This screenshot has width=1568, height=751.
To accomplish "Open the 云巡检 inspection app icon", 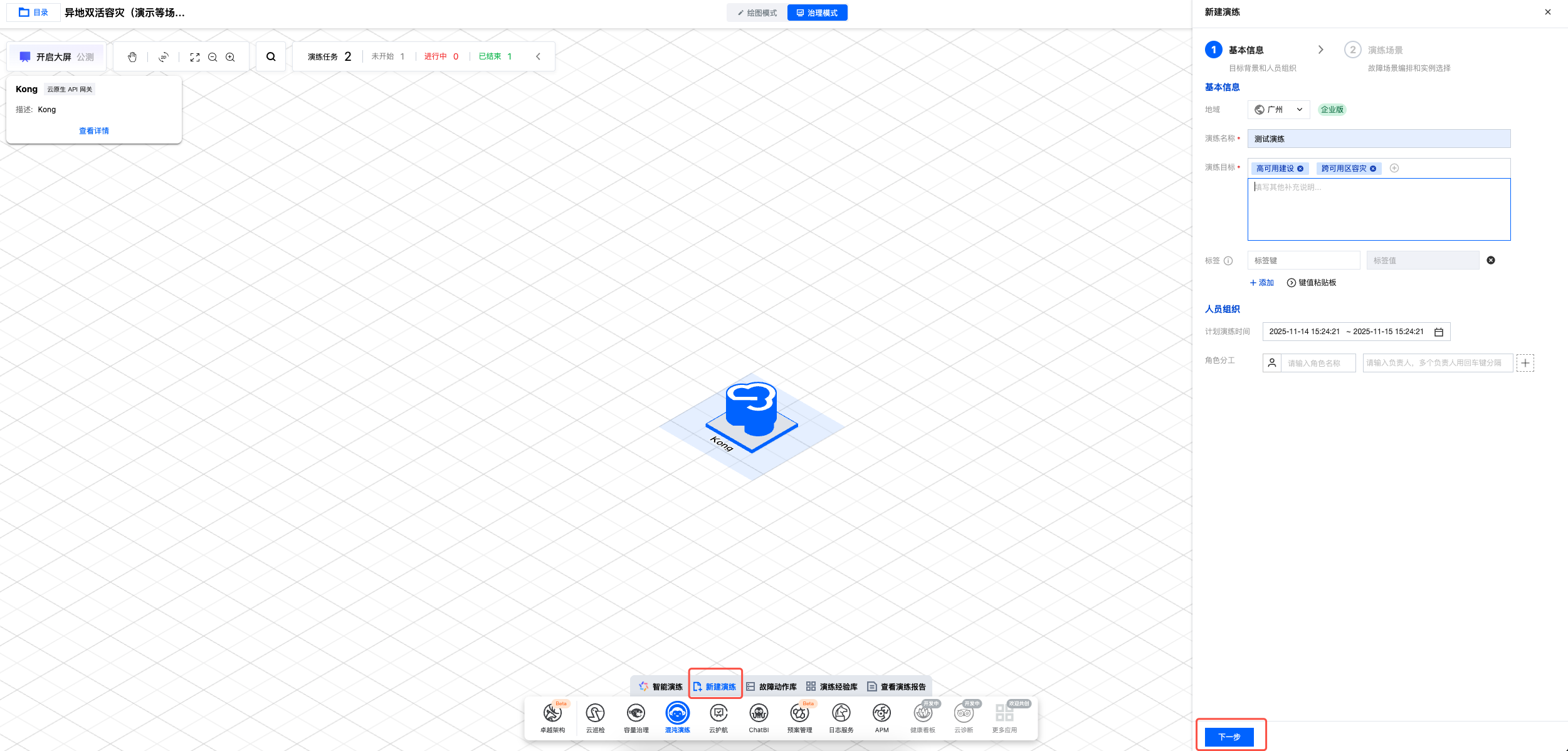I will pos(594,713).
